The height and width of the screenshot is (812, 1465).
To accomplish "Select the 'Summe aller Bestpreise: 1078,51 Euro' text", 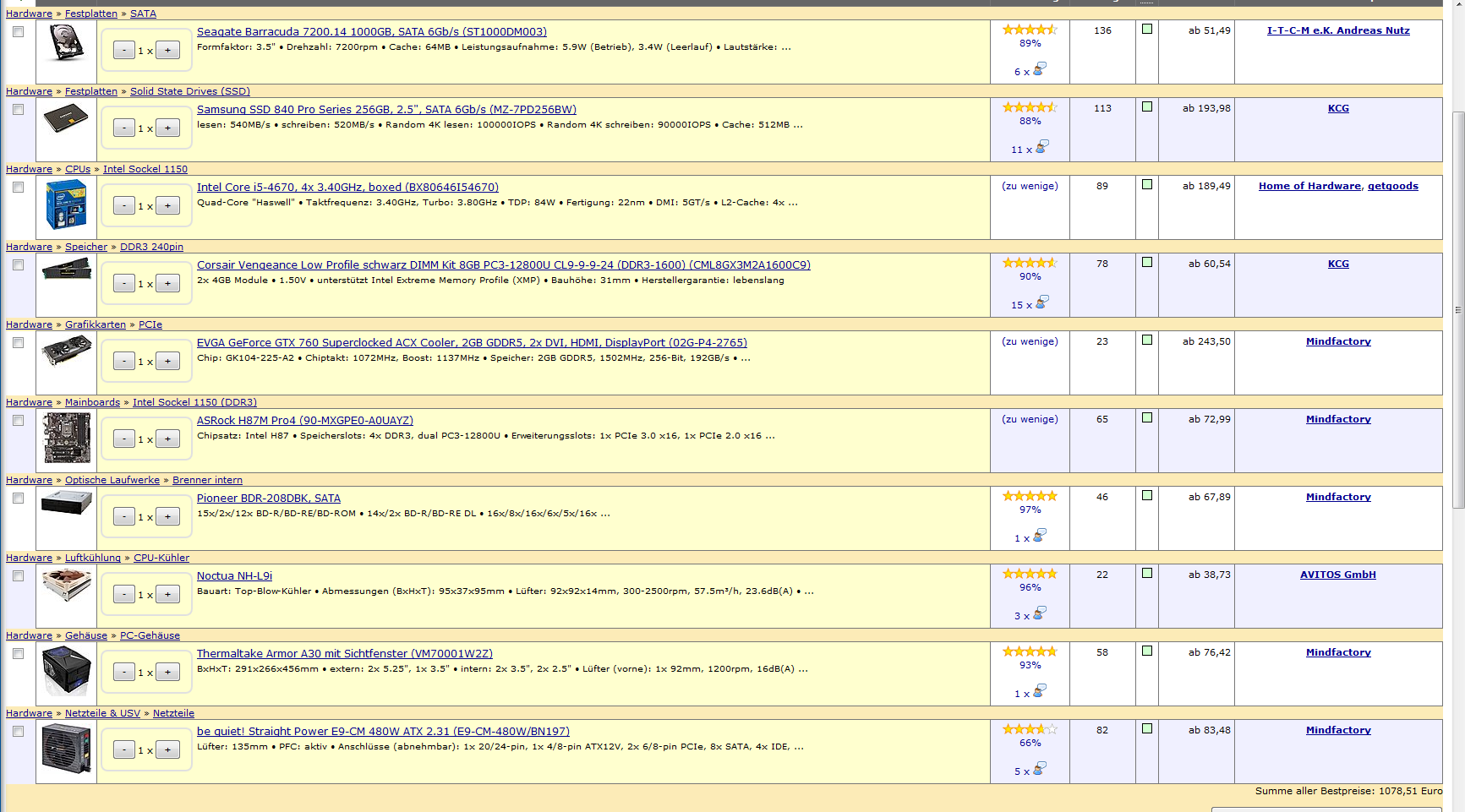I will click(1349, 791).
